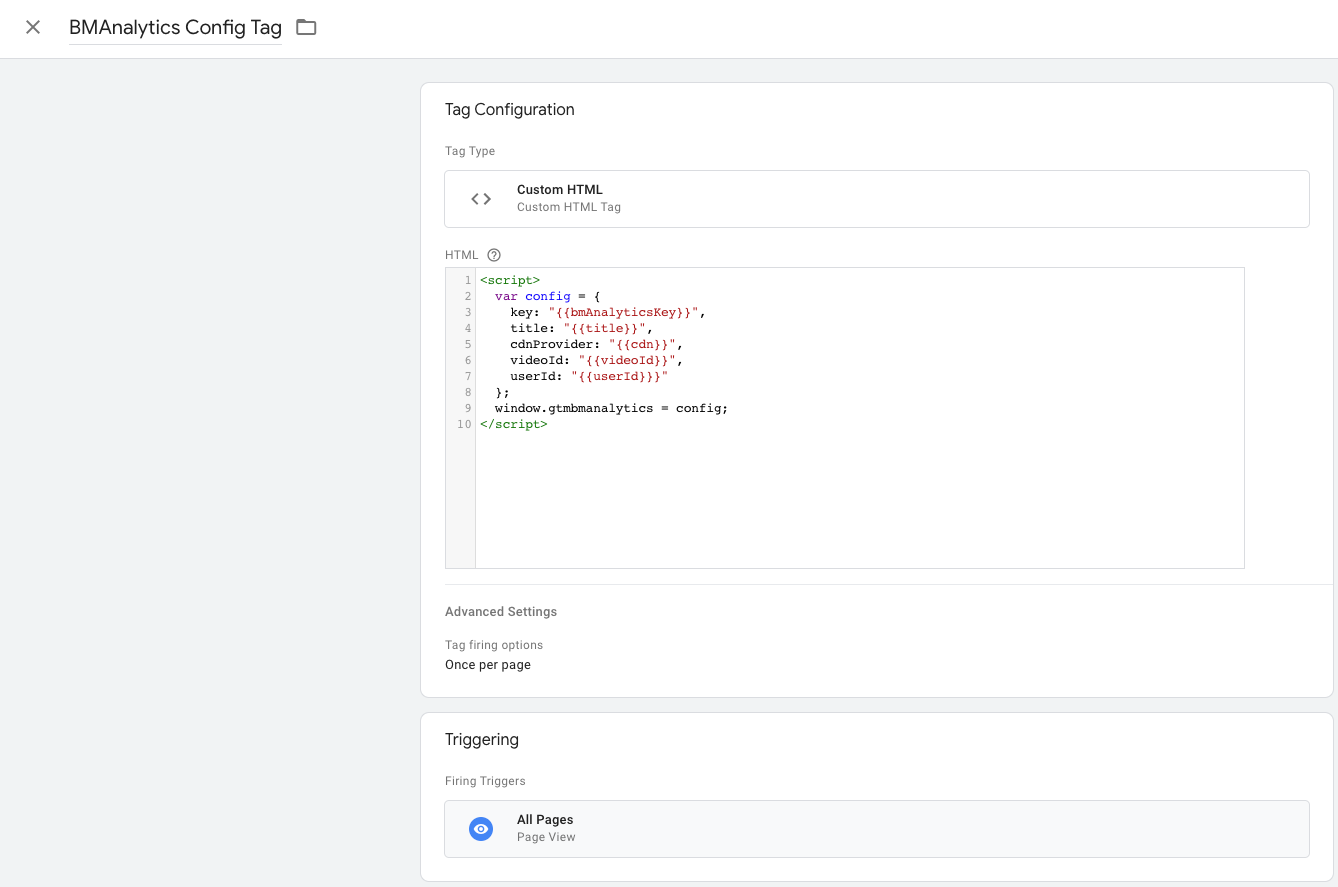Screen dimensions: 1338x887
Task: Click the userId code line
Action: click(588, 376)
